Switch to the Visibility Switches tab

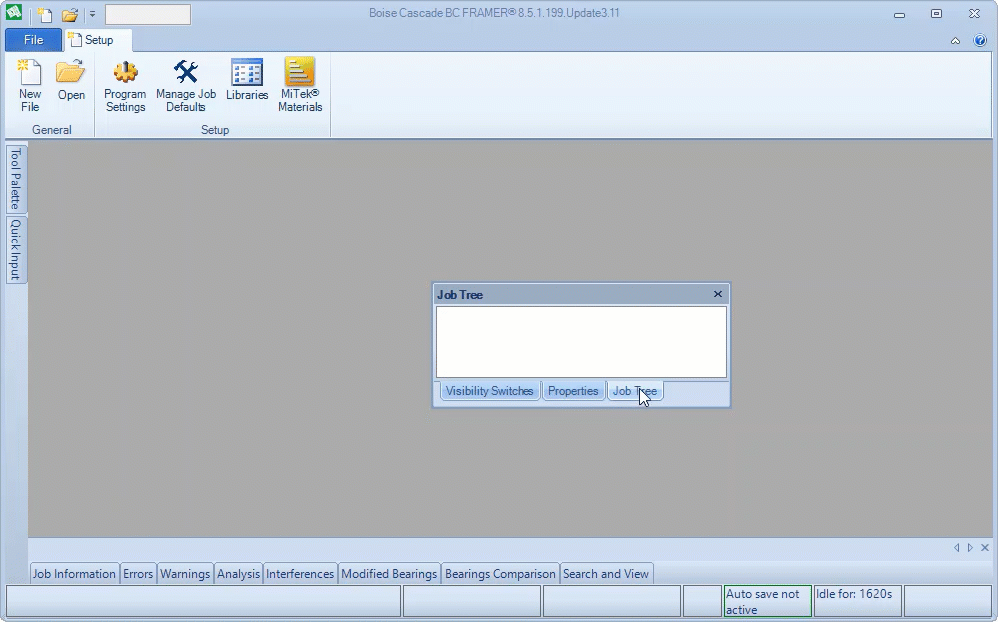pos(489,391)
